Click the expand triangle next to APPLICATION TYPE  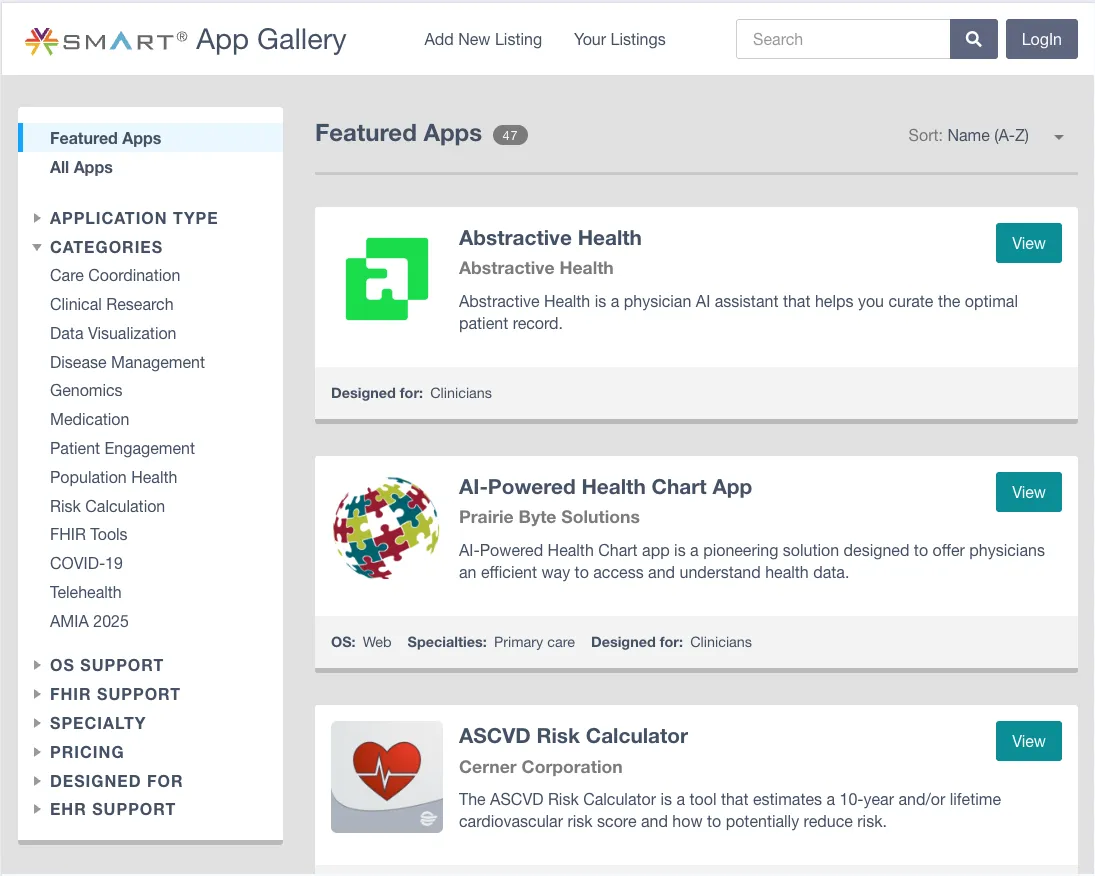point(37,217)
